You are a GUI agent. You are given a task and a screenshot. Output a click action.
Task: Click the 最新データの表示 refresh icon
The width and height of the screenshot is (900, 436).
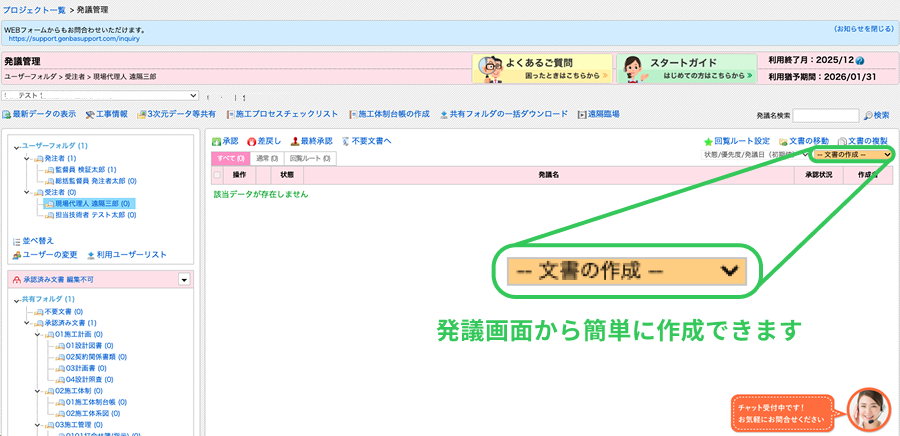click(8, 115)
